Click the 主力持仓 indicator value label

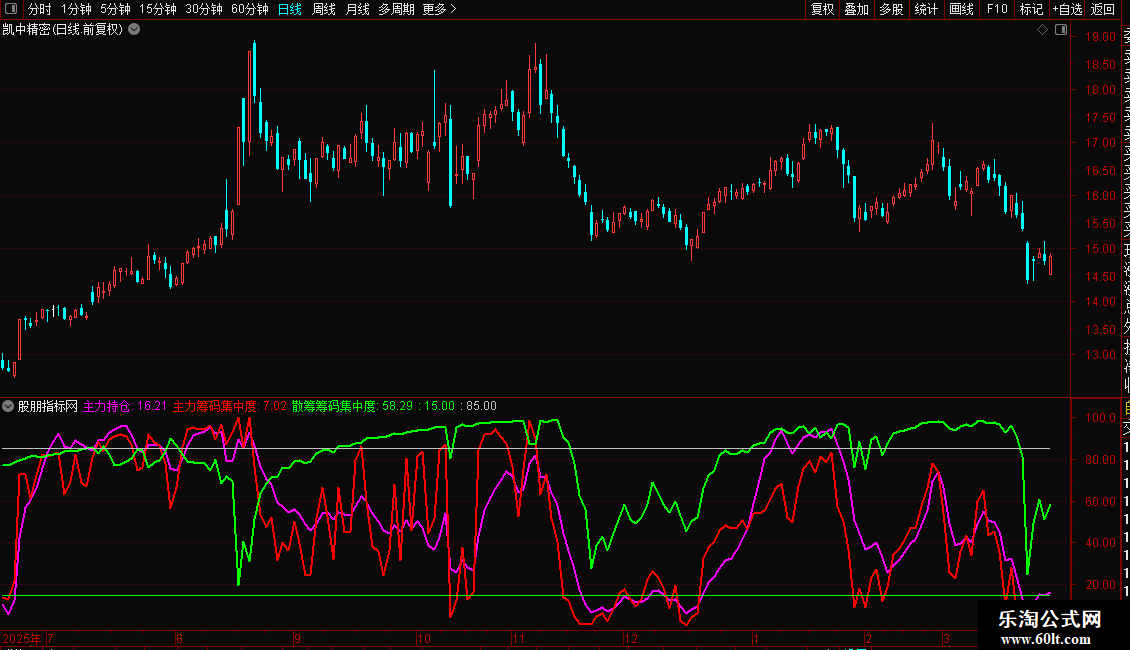(x=125, y=406)
